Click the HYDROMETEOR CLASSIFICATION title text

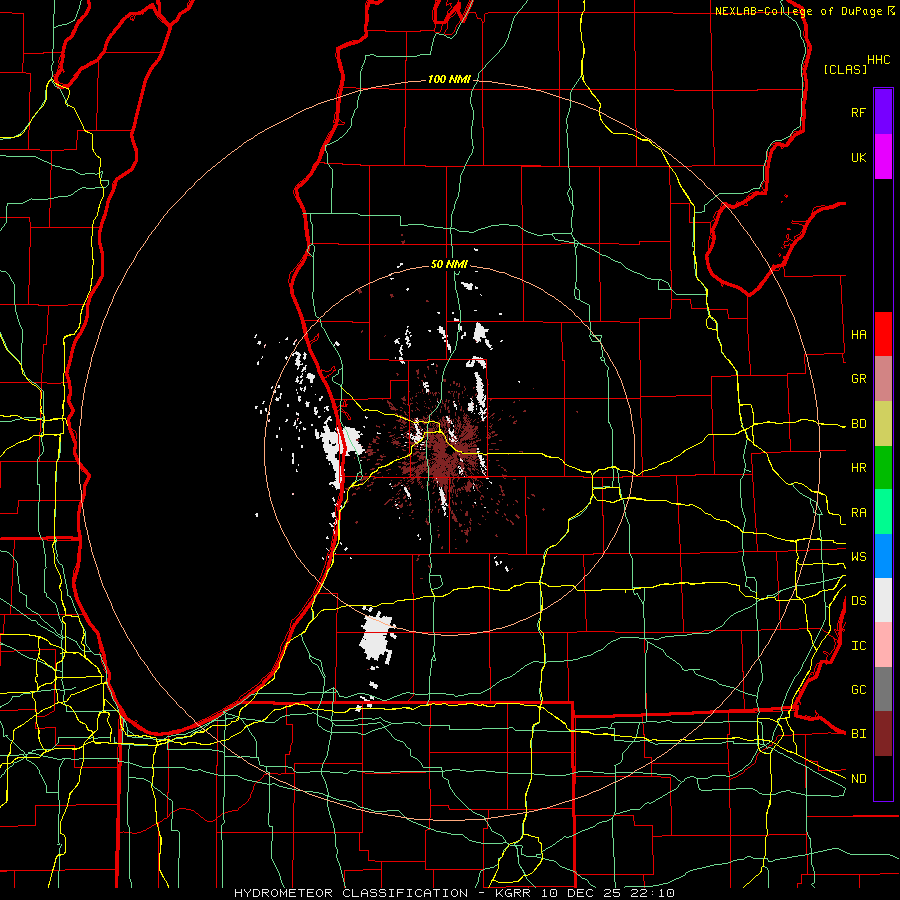click(x=351, y=893)
